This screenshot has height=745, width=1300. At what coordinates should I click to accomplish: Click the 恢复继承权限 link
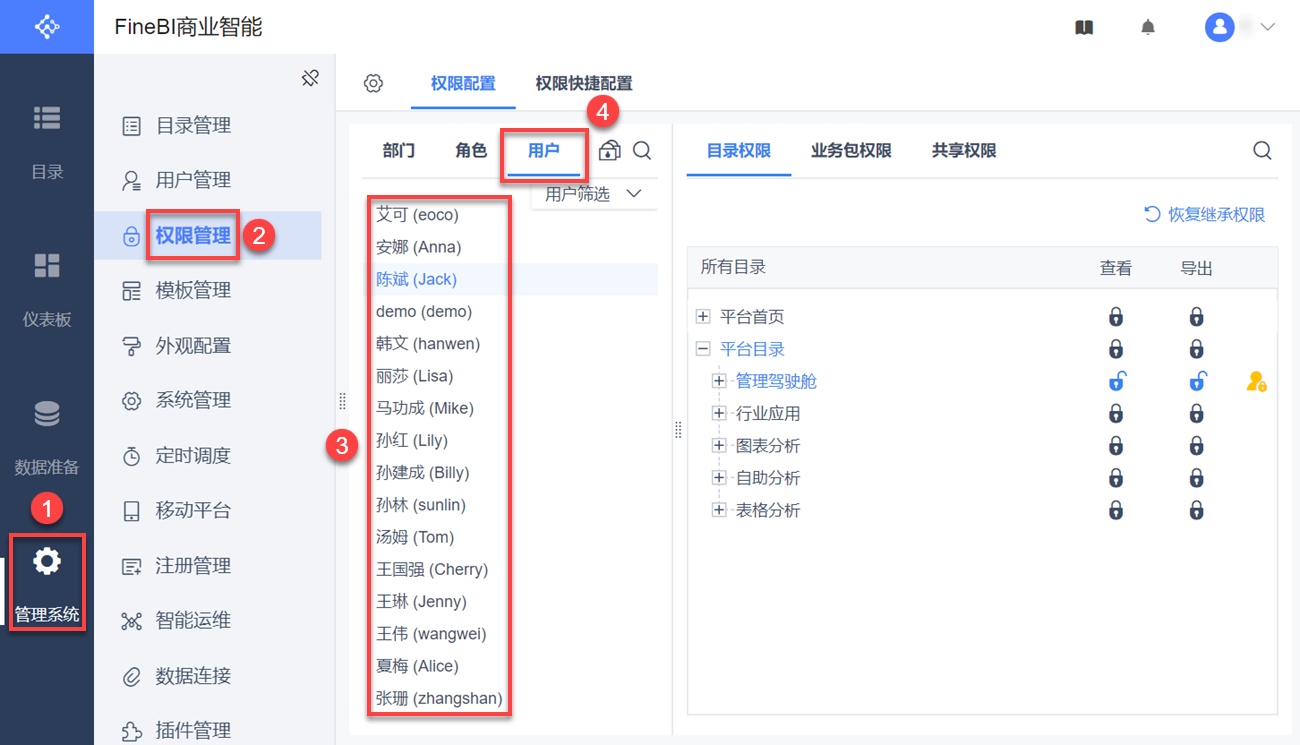point(1205,214)
